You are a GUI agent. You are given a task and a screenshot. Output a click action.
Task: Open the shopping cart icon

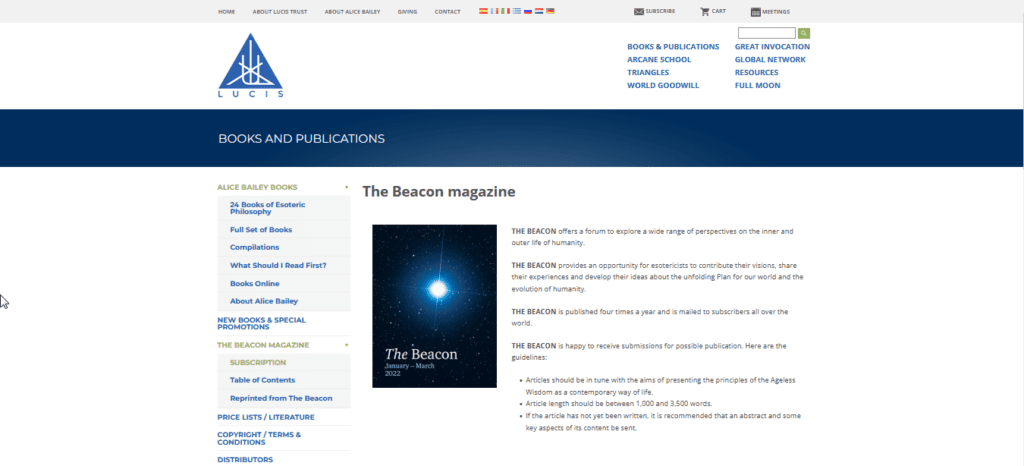click(x=705, y=12)
